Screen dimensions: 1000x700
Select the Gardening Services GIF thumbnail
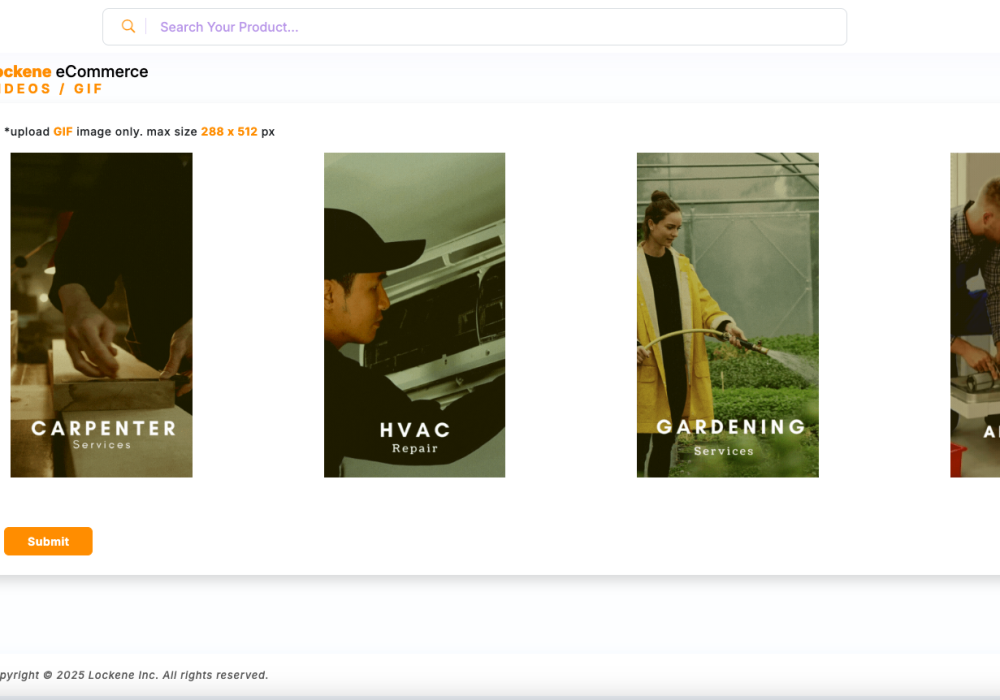click(727, 314)
